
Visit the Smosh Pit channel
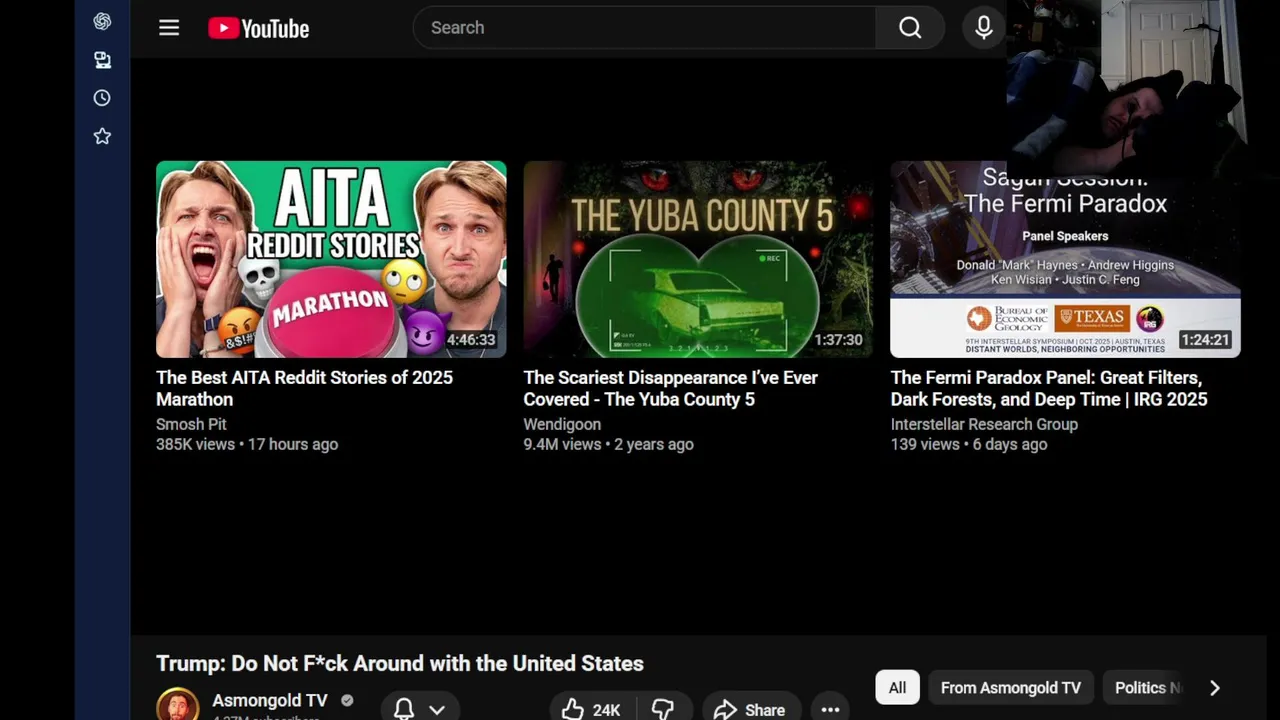(x=191, y=424)
